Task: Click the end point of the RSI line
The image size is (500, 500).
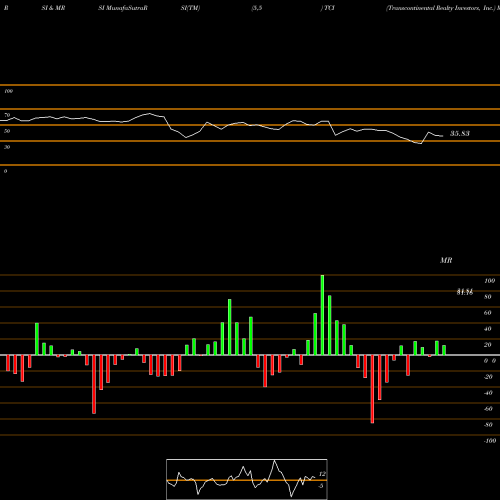Action: pos(443,136)
